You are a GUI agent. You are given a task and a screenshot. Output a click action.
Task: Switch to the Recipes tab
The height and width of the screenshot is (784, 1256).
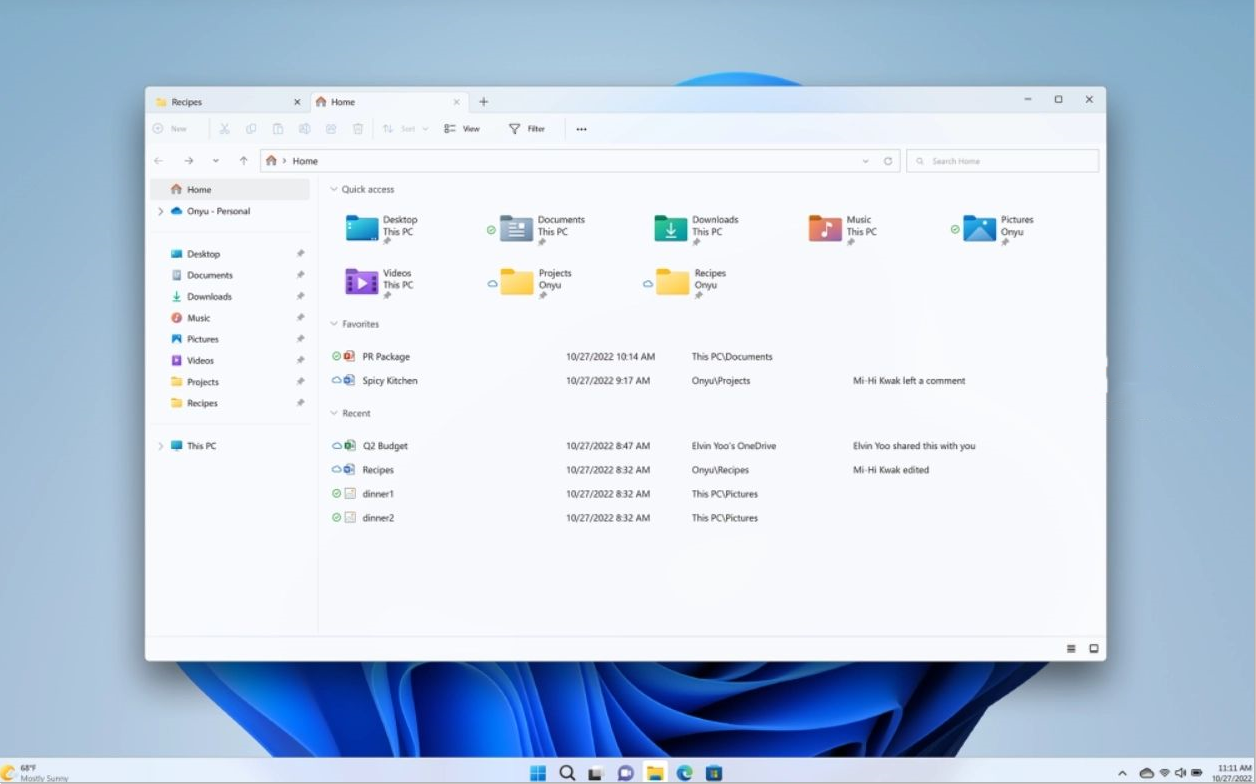(x=220, y=102)
